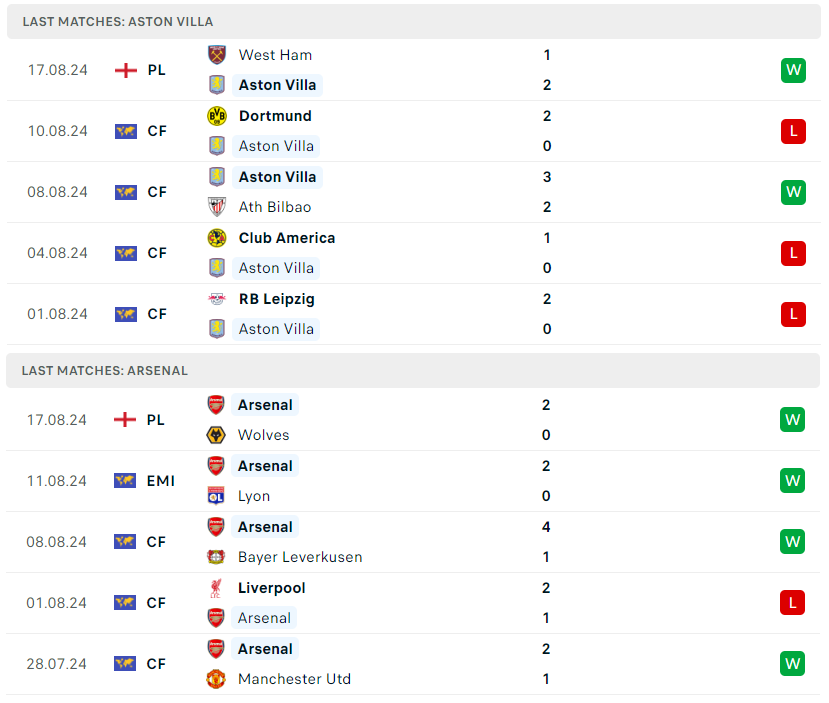Click the West Ham club crest
The height and width of the screenshot is (703, 829).
(x=217, y=55)
